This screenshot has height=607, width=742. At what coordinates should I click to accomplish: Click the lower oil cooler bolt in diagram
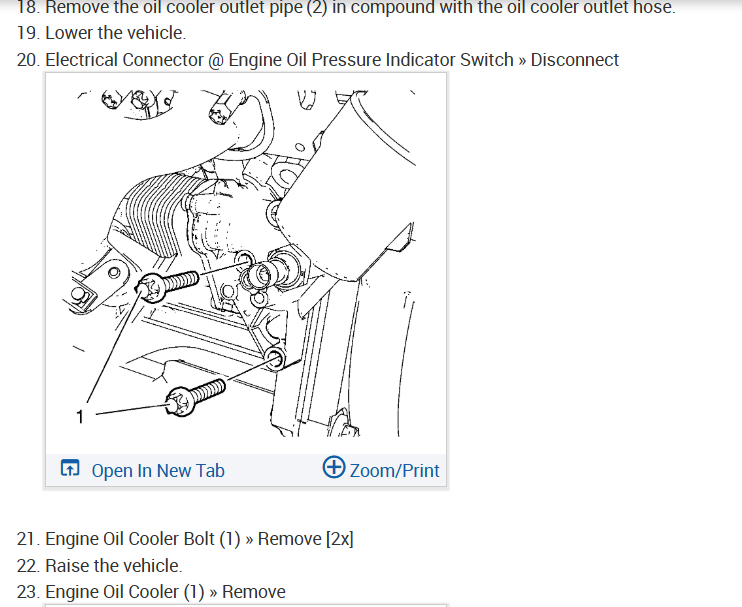[195, 398]
